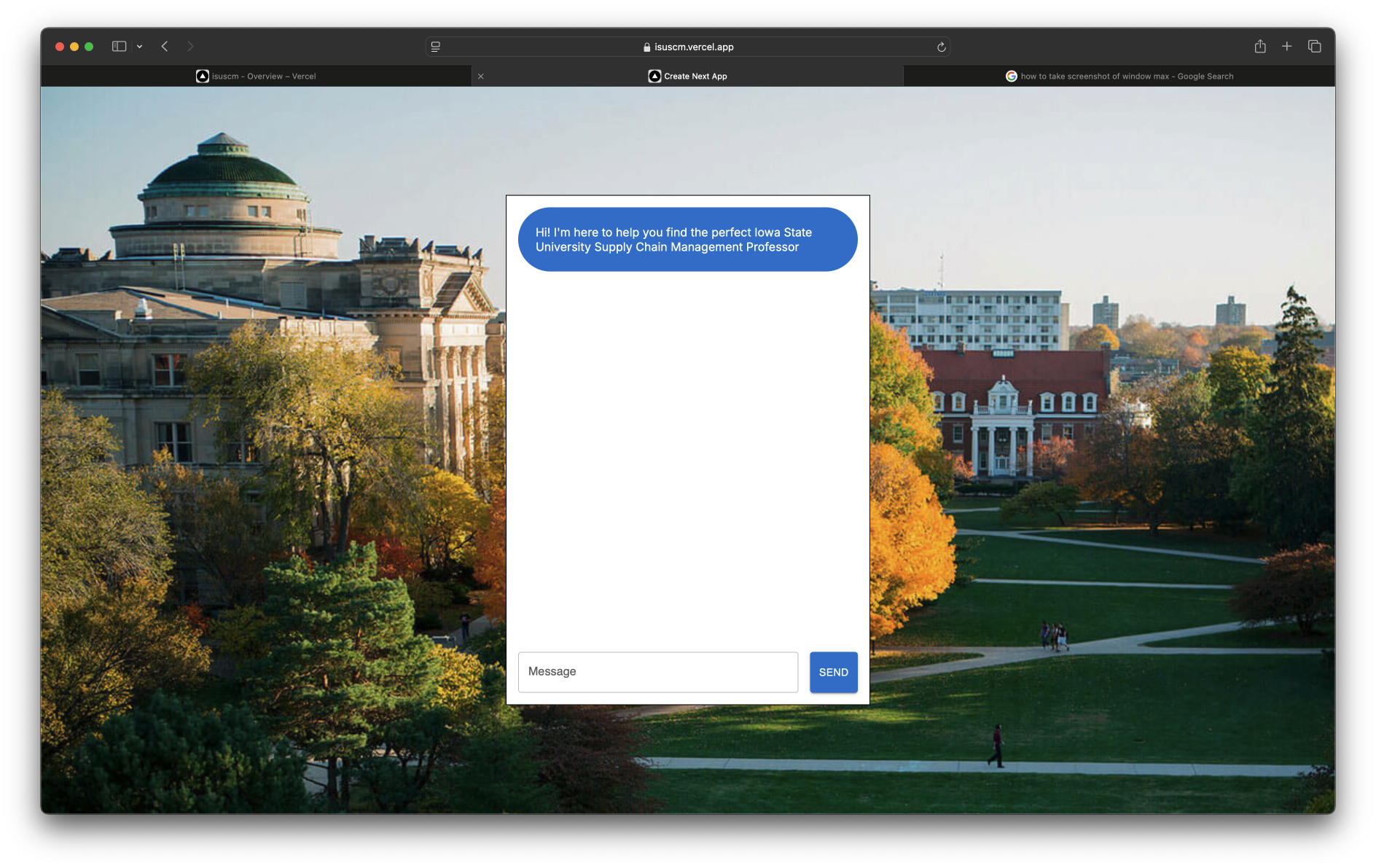1376x868 pixels.
Task: Focus the Message text field
Action: pyautogui.click(x=657, y=672)
